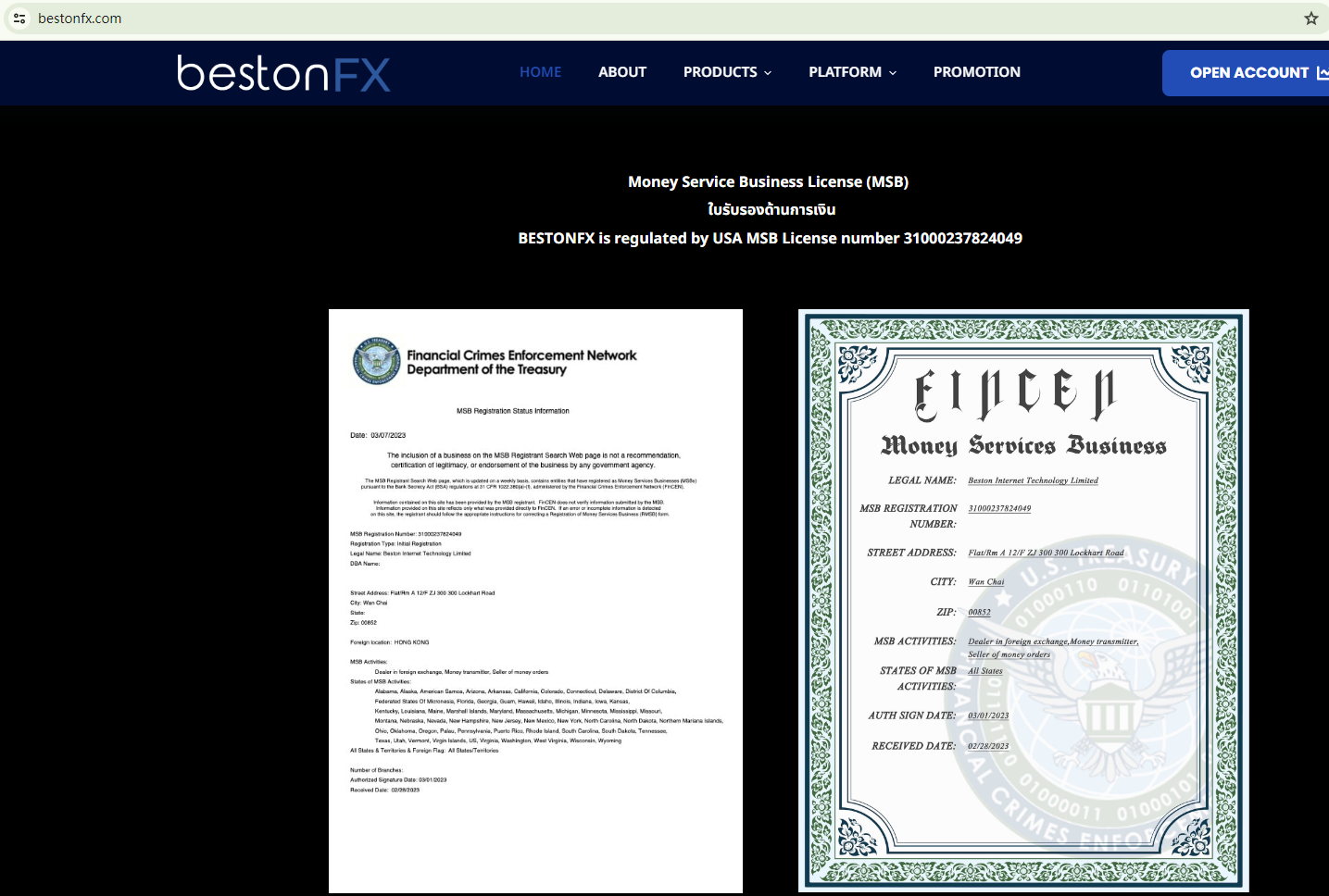Click the certificate value 'All States'
The width and height of the screenshot is (1329, 896).
click(985, 671)
